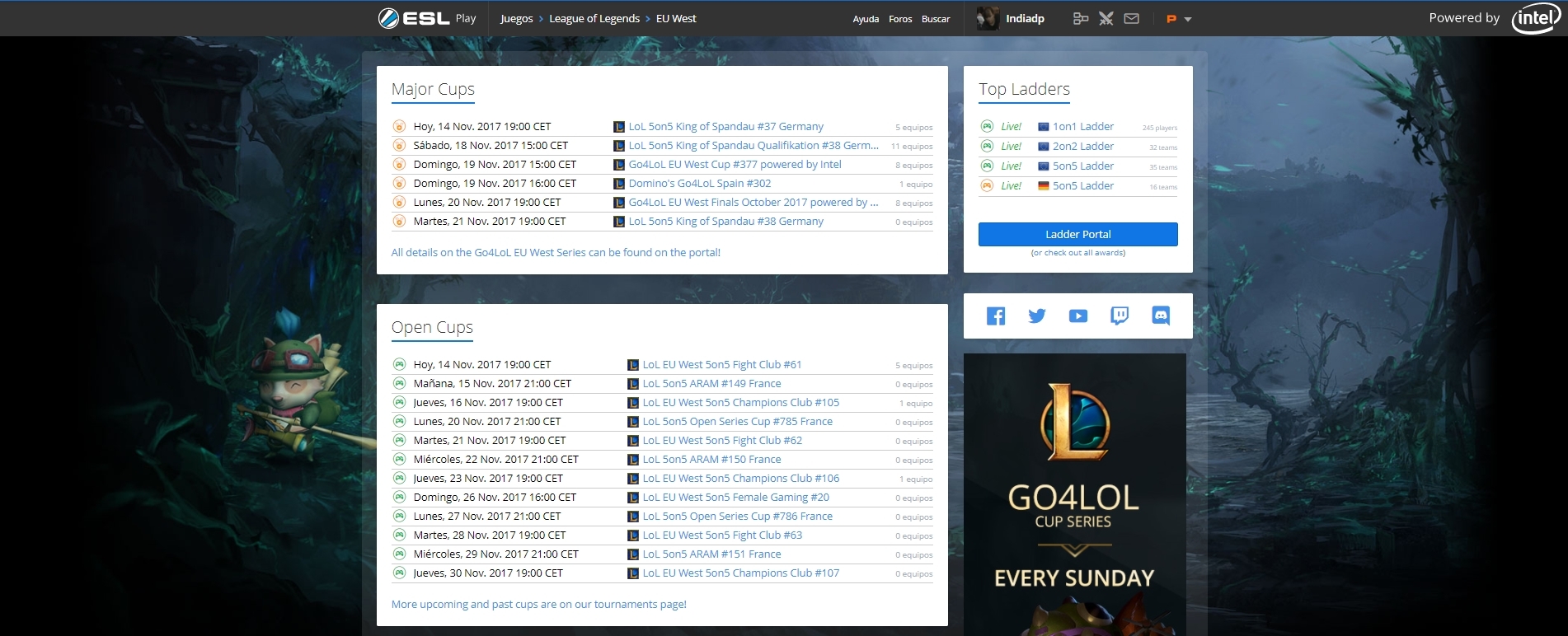Select the date 'Miércoles, 22 Nov. 2017 21:00 CET'

tap(495, 459)
